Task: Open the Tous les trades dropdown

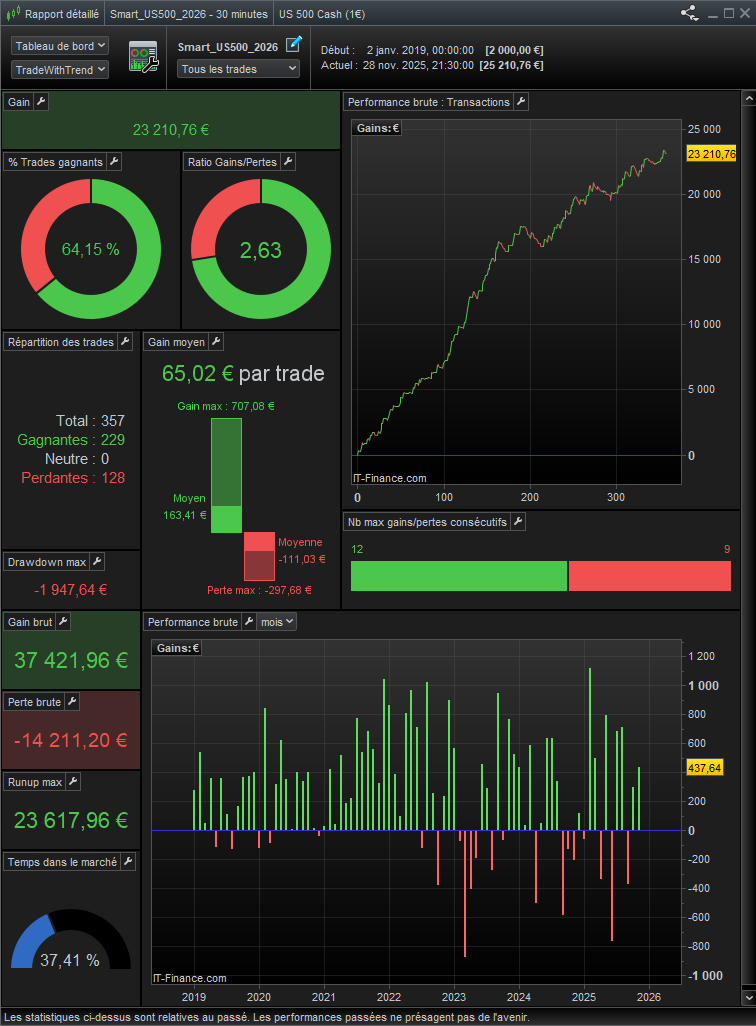Action: click(x=238, y=69)
